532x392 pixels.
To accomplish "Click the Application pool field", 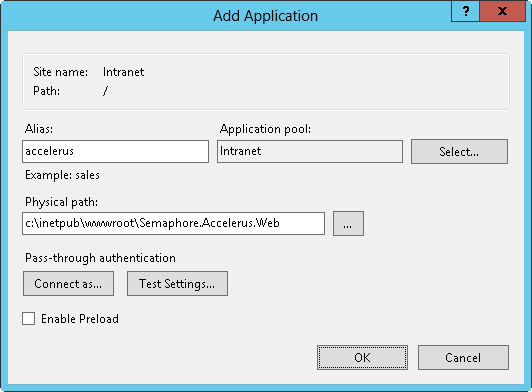I will tap(310, 151).
